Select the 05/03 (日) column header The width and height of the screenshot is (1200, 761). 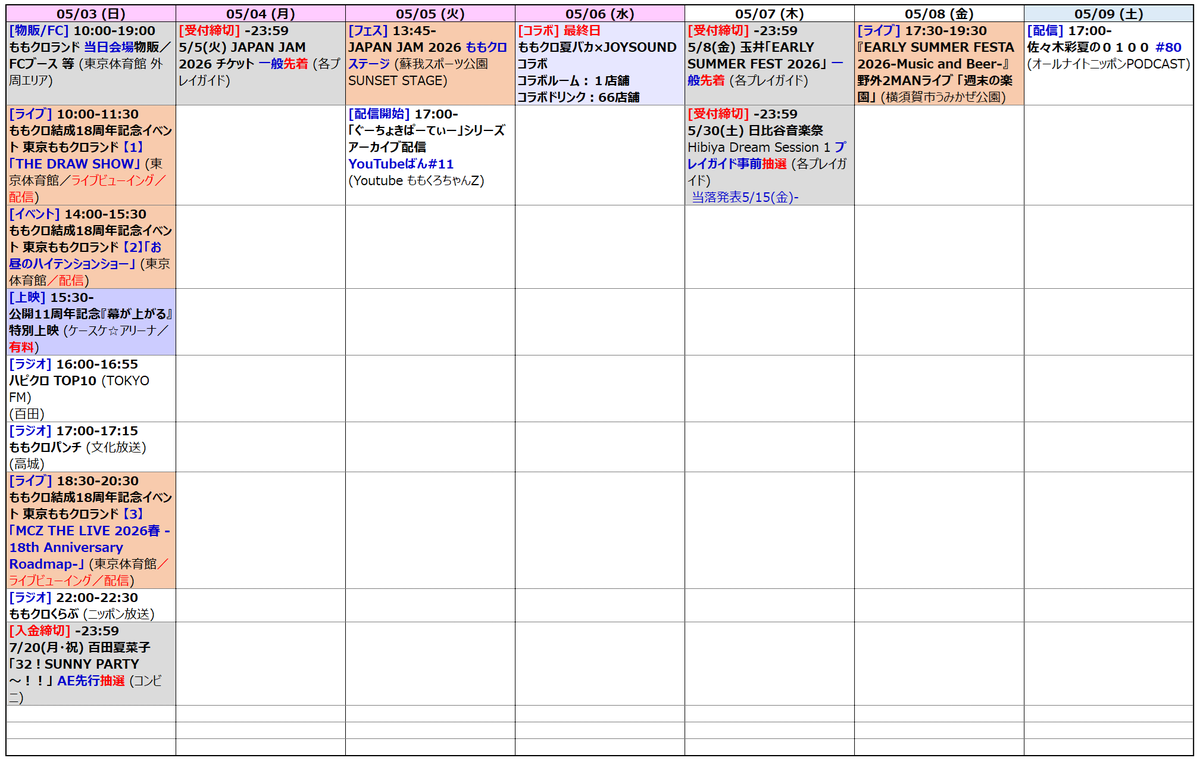click(91, 13)
